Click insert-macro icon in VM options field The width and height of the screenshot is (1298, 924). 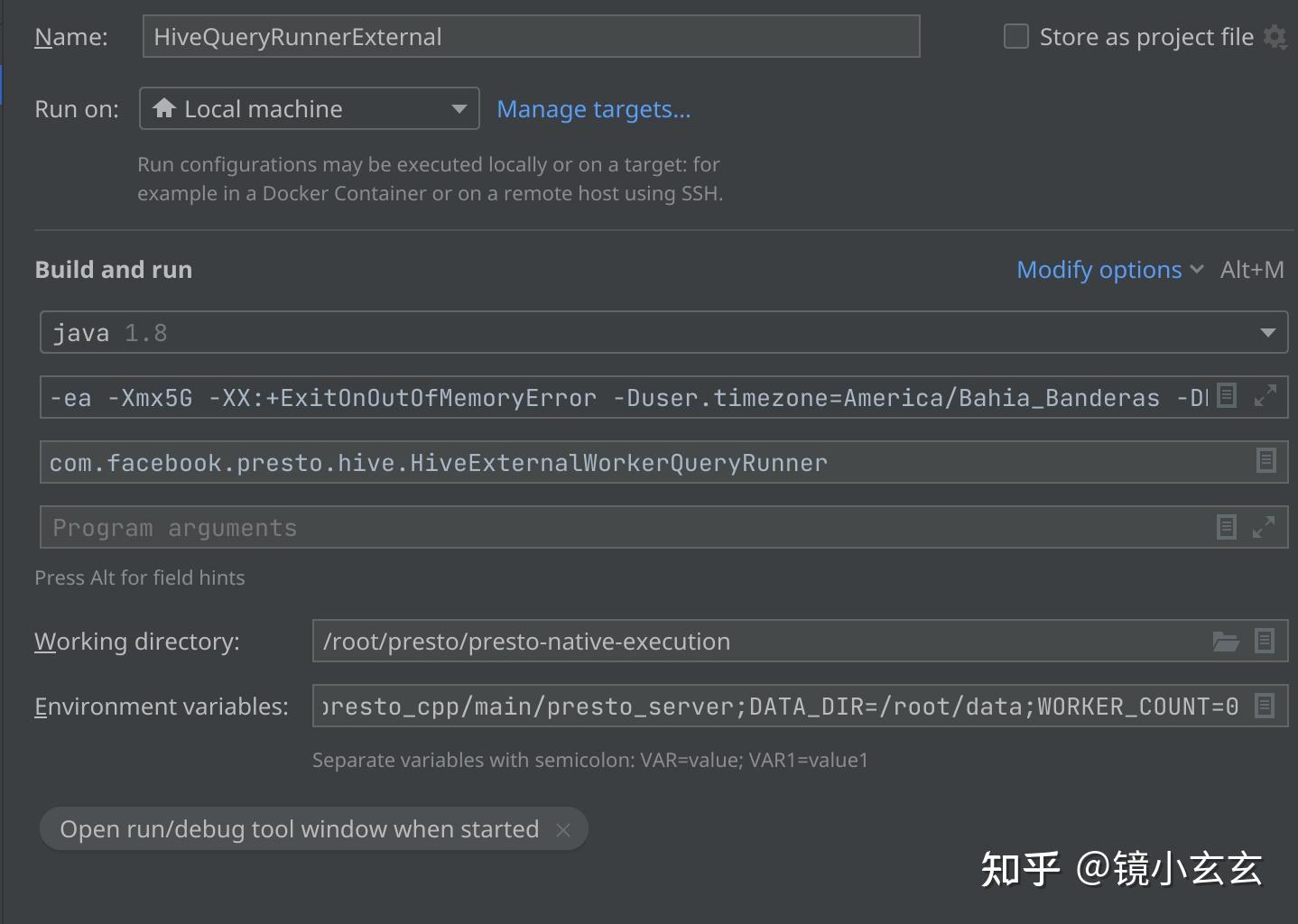[x=1227, y=395]
